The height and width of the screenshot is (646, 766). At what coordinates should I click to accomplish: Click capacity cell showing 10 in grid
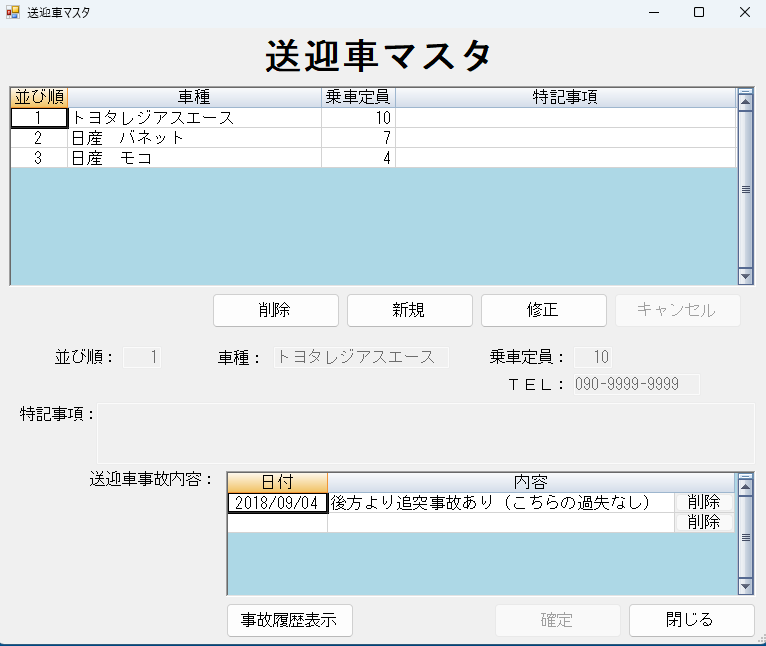(358, 118)
